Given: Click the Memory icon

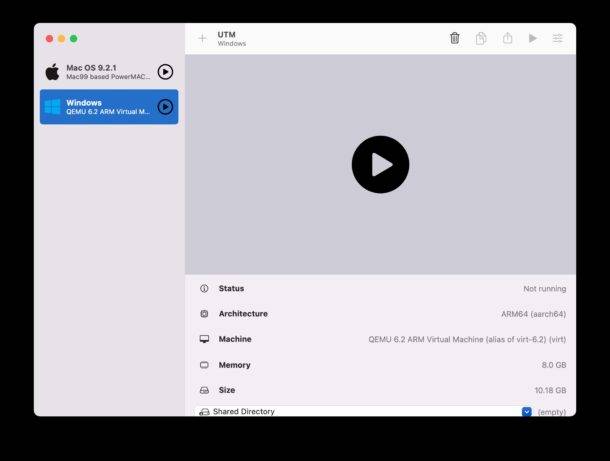Looking at the screenshot, I should (x=204, y=365).
